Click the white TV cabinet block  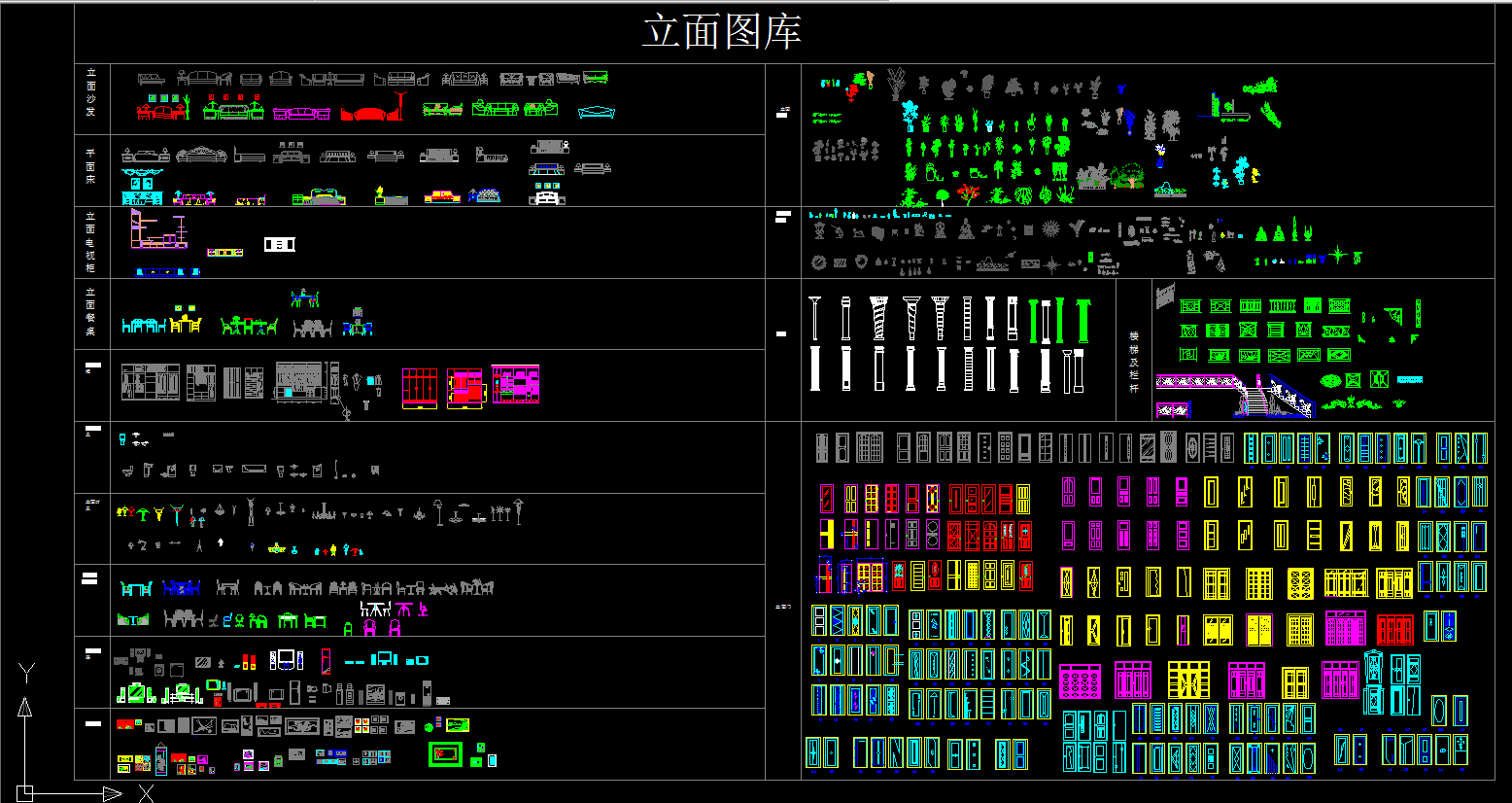pyautogui.click(x=279, y=244)
